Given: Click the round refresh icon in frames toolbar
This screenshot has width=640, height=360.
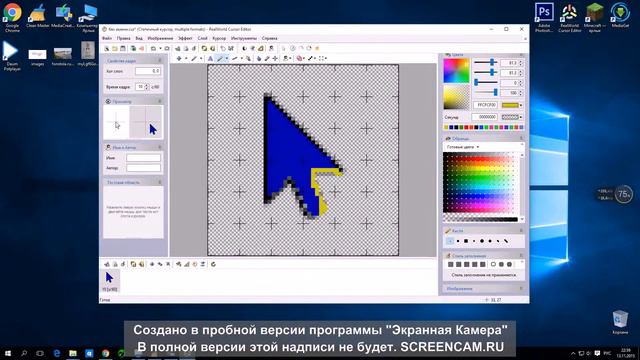Looking at the screenshot, I should (x=213, y=264).
